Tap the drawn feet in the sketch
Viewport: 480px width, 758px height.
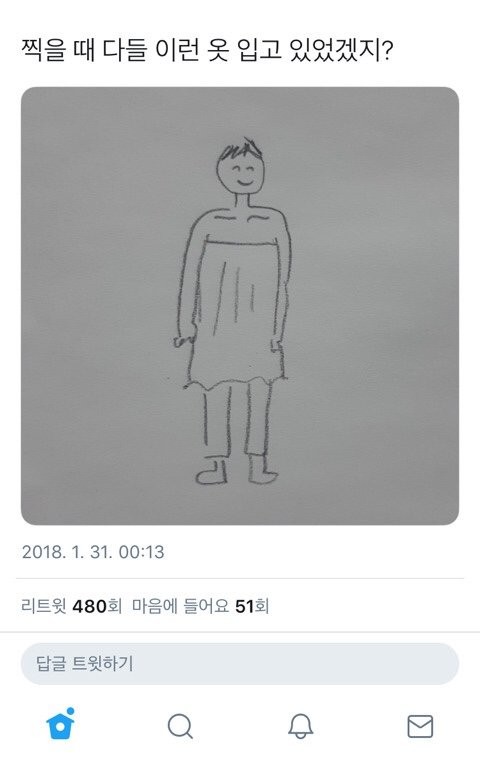[237, 469]
